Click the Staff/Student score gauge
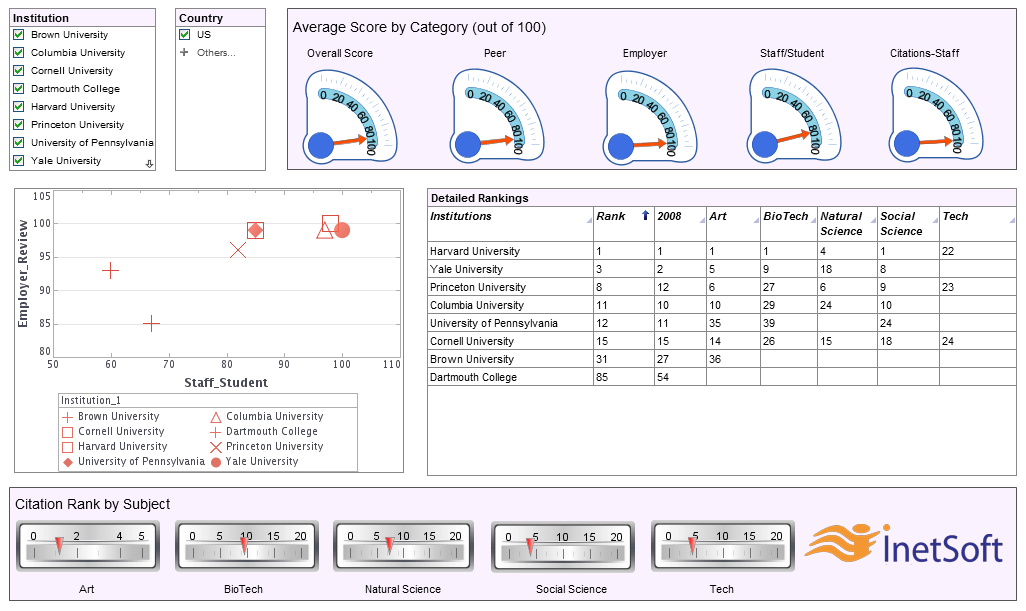1026x611 pixels. point(794,116)
